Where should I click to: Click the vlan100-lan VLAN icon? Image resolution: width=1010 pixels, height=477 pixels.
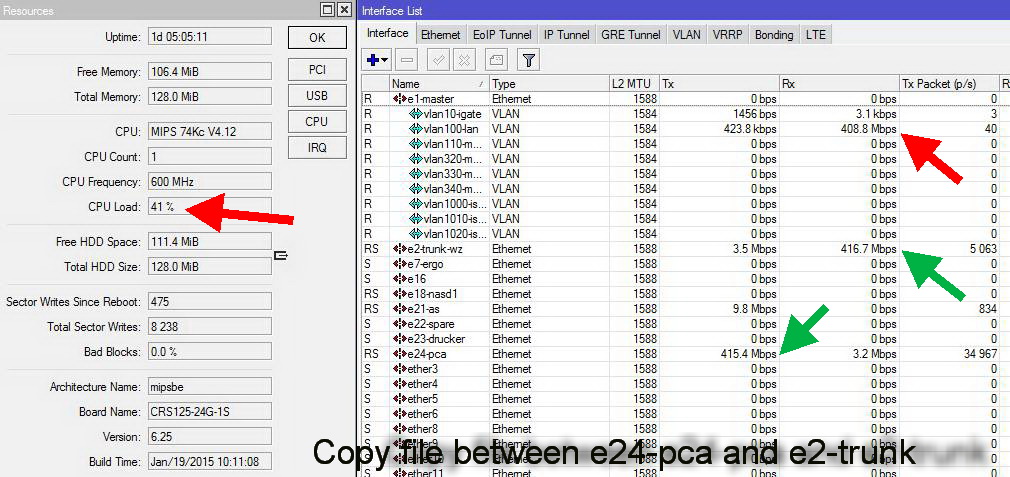[416, 129]
